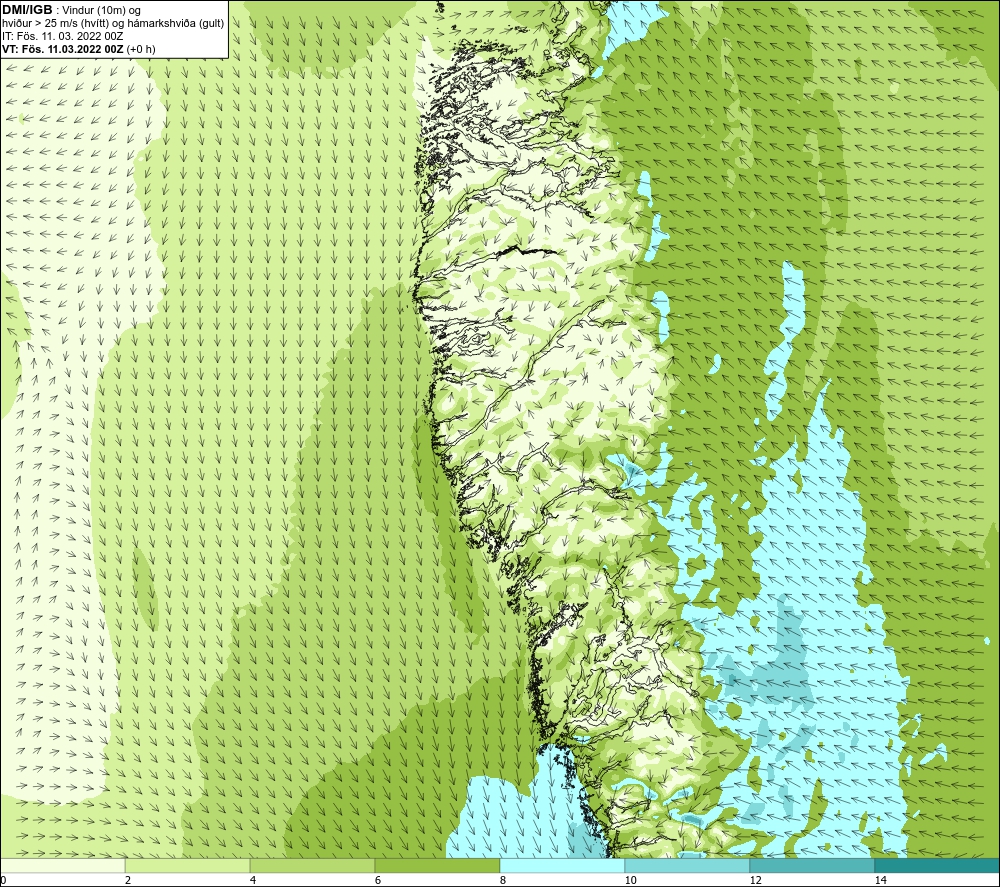Screen dimensions: 1000x887
Task: Click the legend value "4"
Action: pos(253,880)
